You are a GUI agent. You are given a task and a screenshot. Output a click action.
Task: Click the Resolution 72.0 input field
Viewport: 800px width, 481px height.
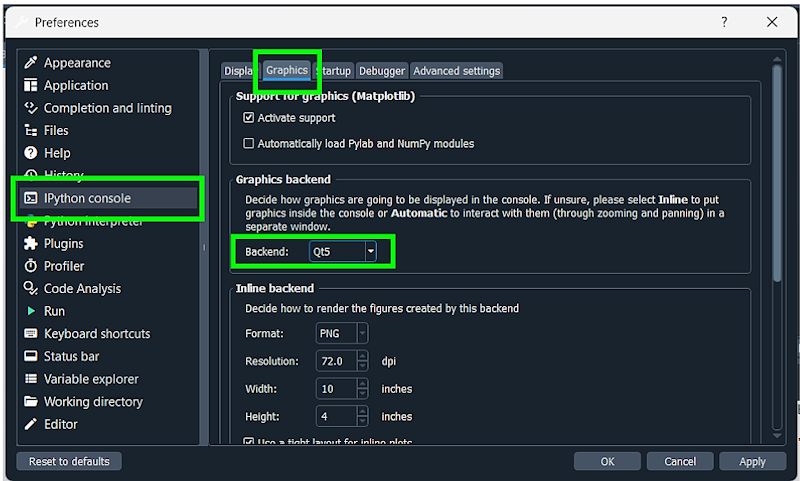pyautogui.click(x=337, y=361)
